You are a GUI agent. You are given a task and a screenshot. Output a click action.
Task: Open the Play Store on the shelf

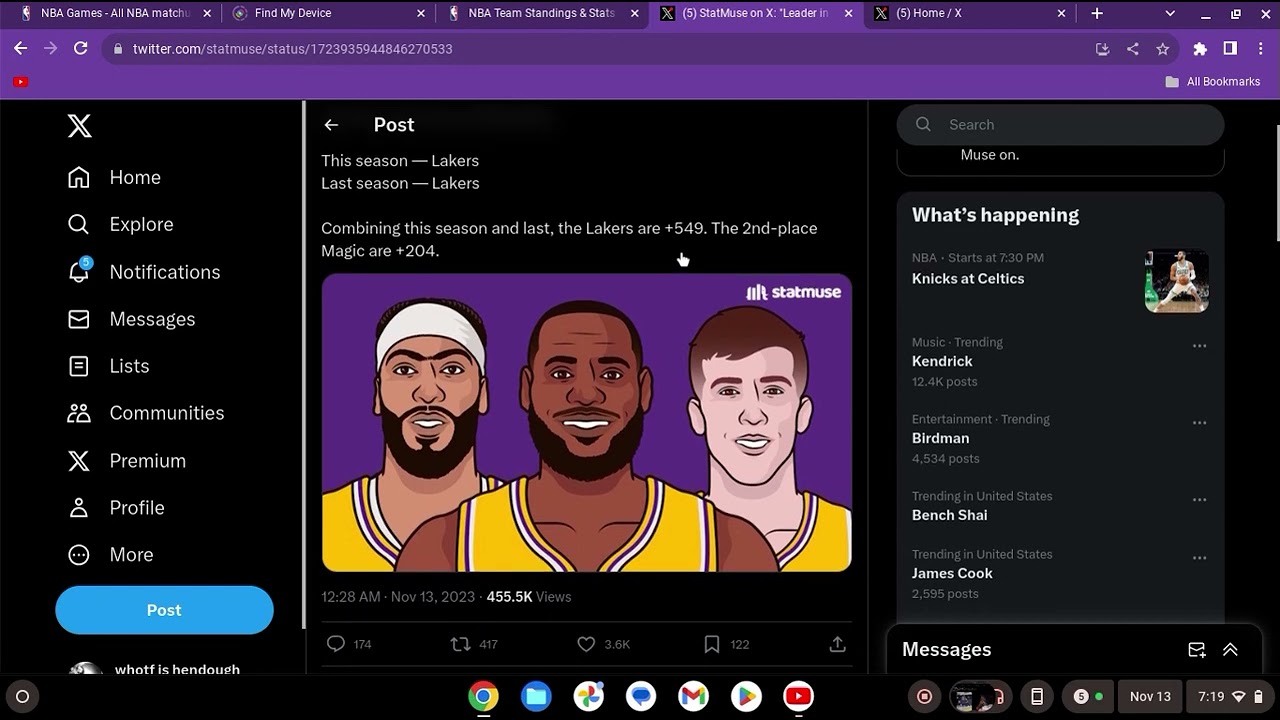point(746,696)
